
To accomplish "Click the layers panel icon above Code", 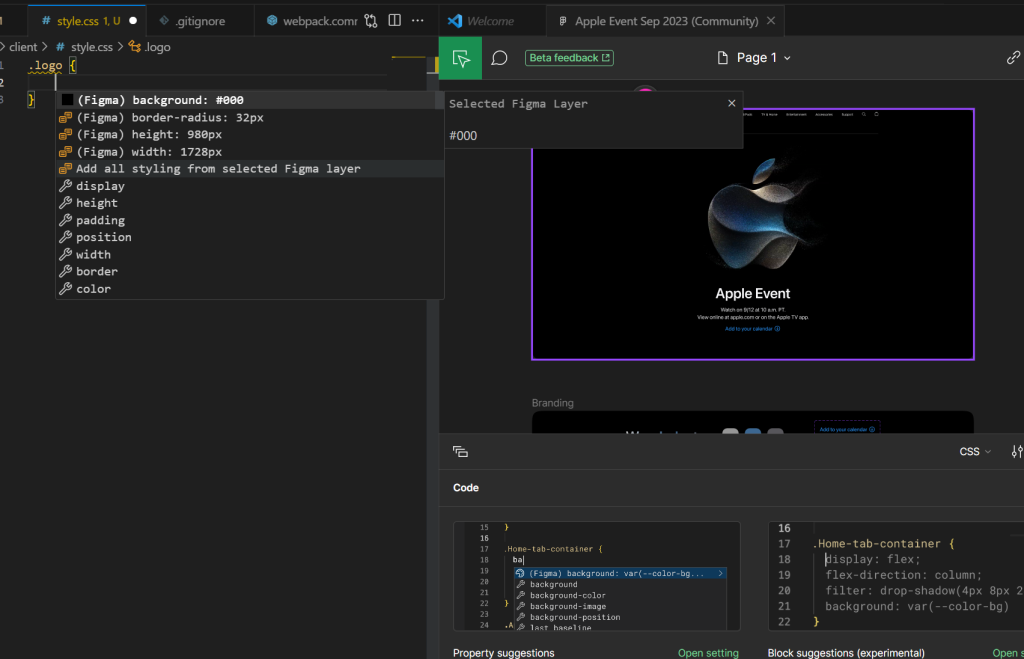I will tap(460, 452).
